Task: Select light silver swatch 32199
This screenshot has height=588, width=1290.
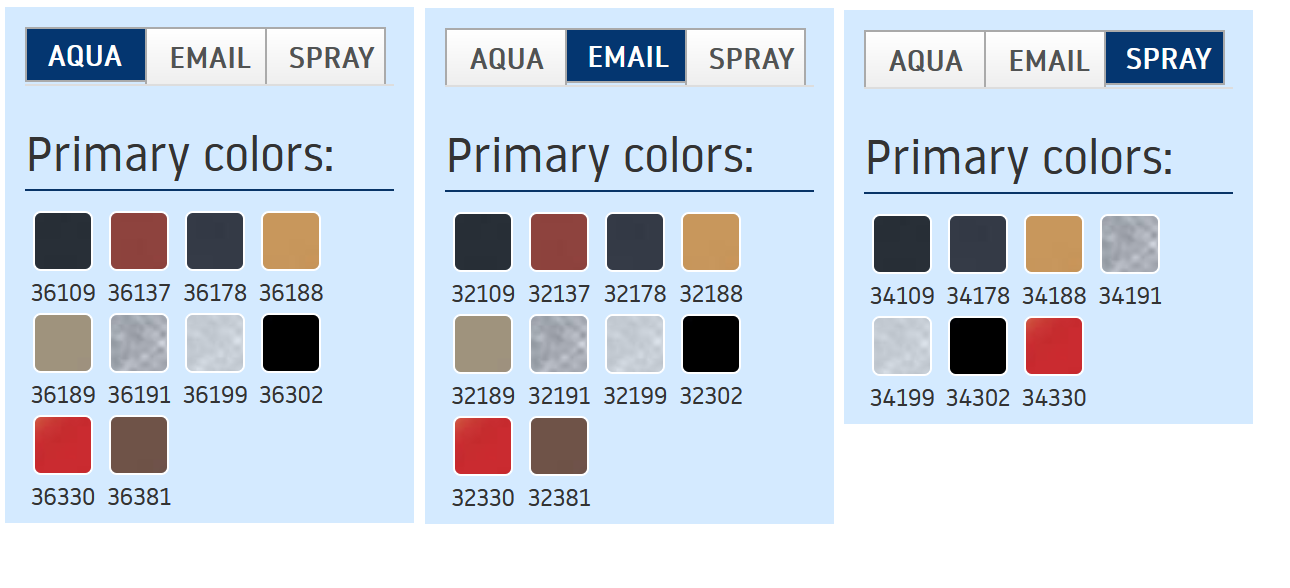Action: pyautogui.click(x=635, y=344)
